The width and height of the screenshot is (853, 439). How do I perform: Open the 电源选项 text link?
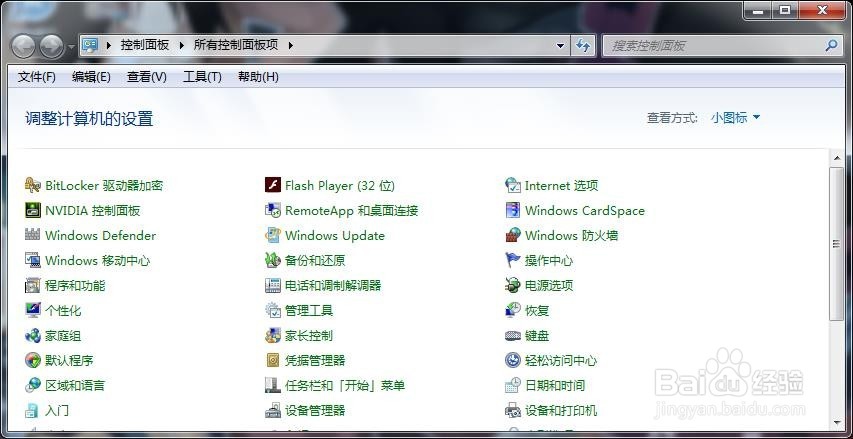tap(549, 286)
